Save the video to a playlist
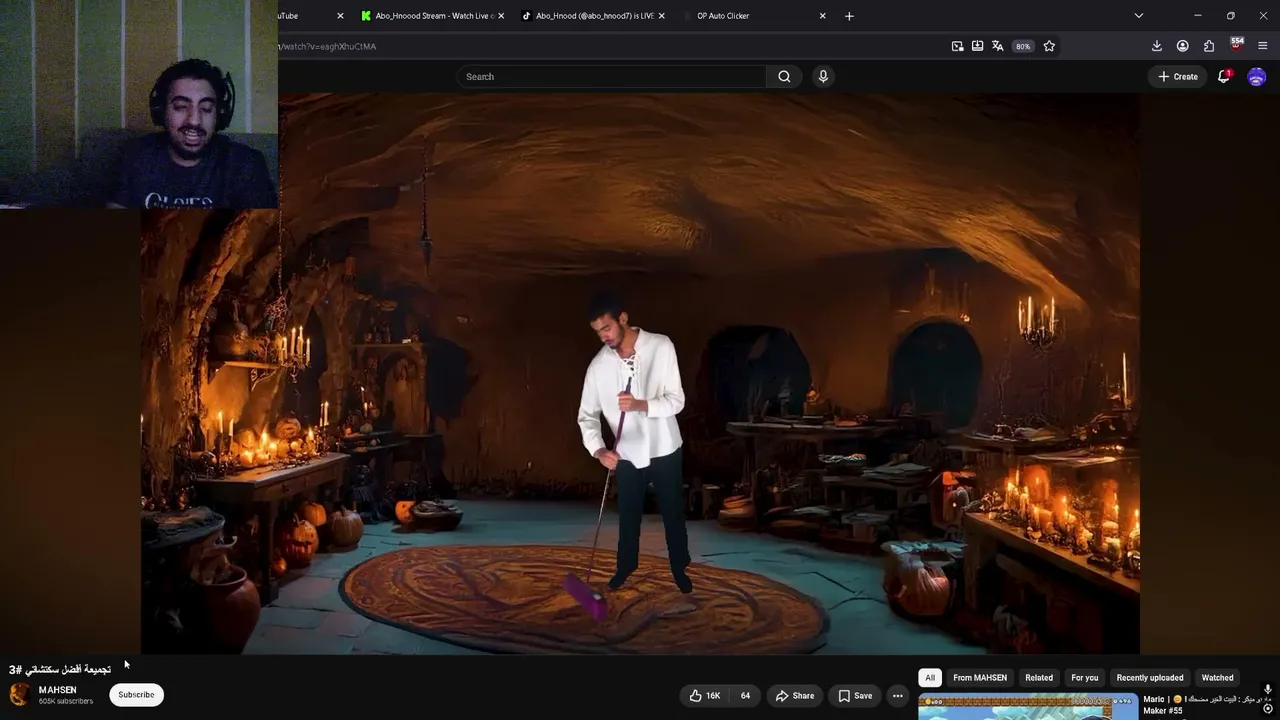The image size is (1280, 720). [x=855, y=696]
